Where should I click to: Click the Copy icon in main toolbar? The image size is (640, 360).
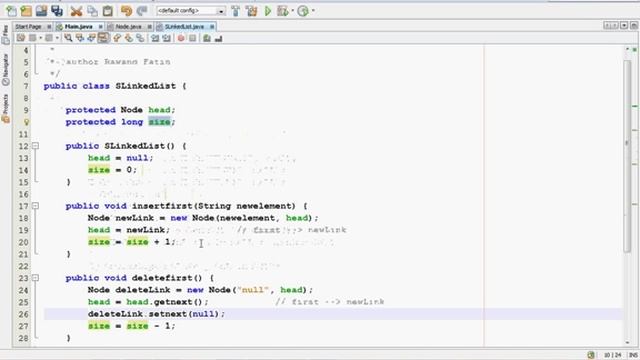92,11
